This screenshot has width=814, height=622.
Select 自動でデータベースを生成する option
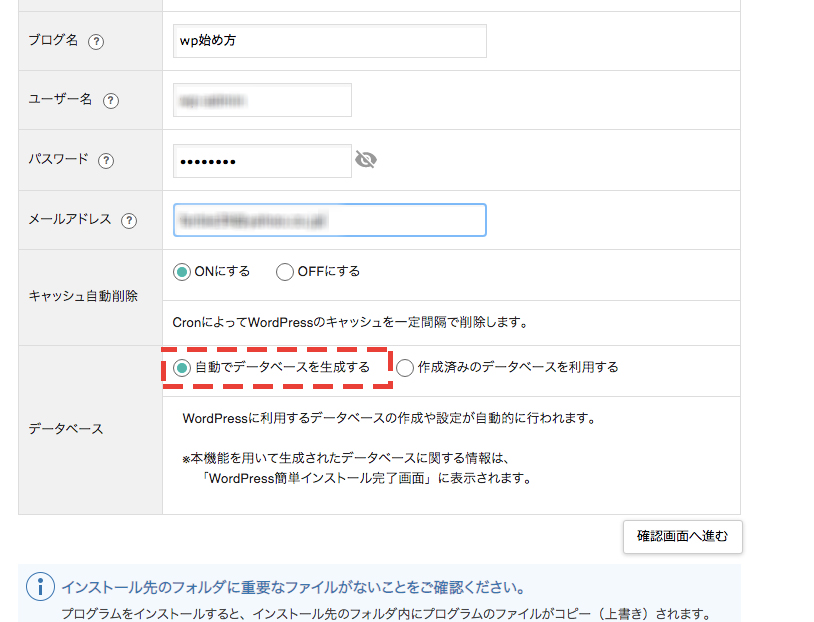click(x=182, y=368)
